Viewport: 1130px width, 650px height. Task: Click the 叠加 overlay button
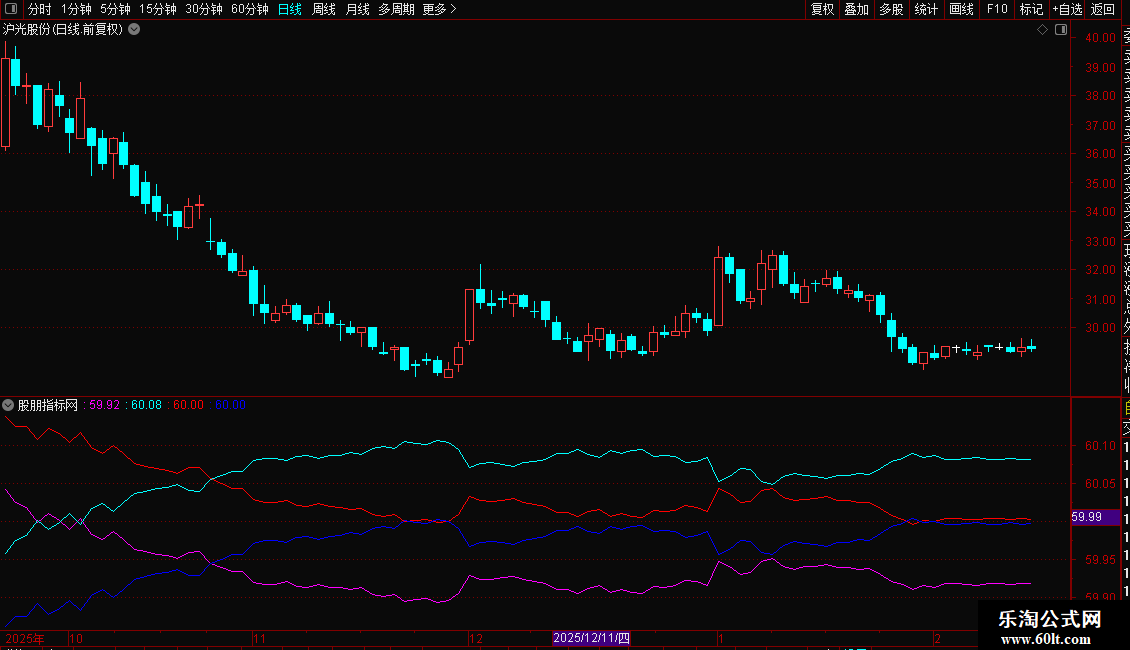point(857,9)
